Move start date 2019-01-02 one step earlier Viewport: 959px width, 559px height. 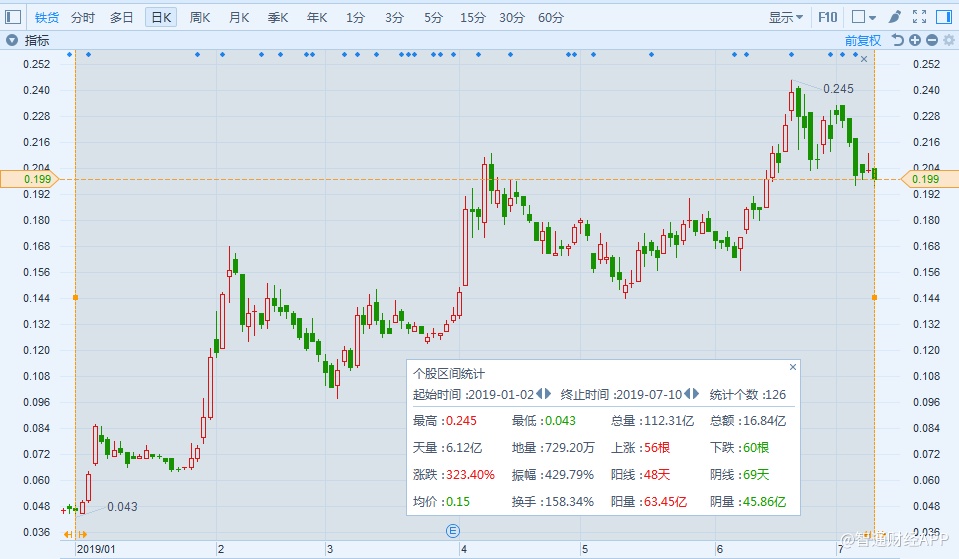[x=538, y=394]
